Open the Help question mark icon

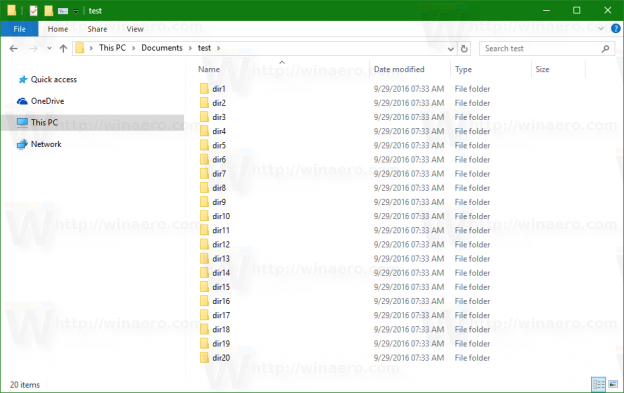coord(615,29)
